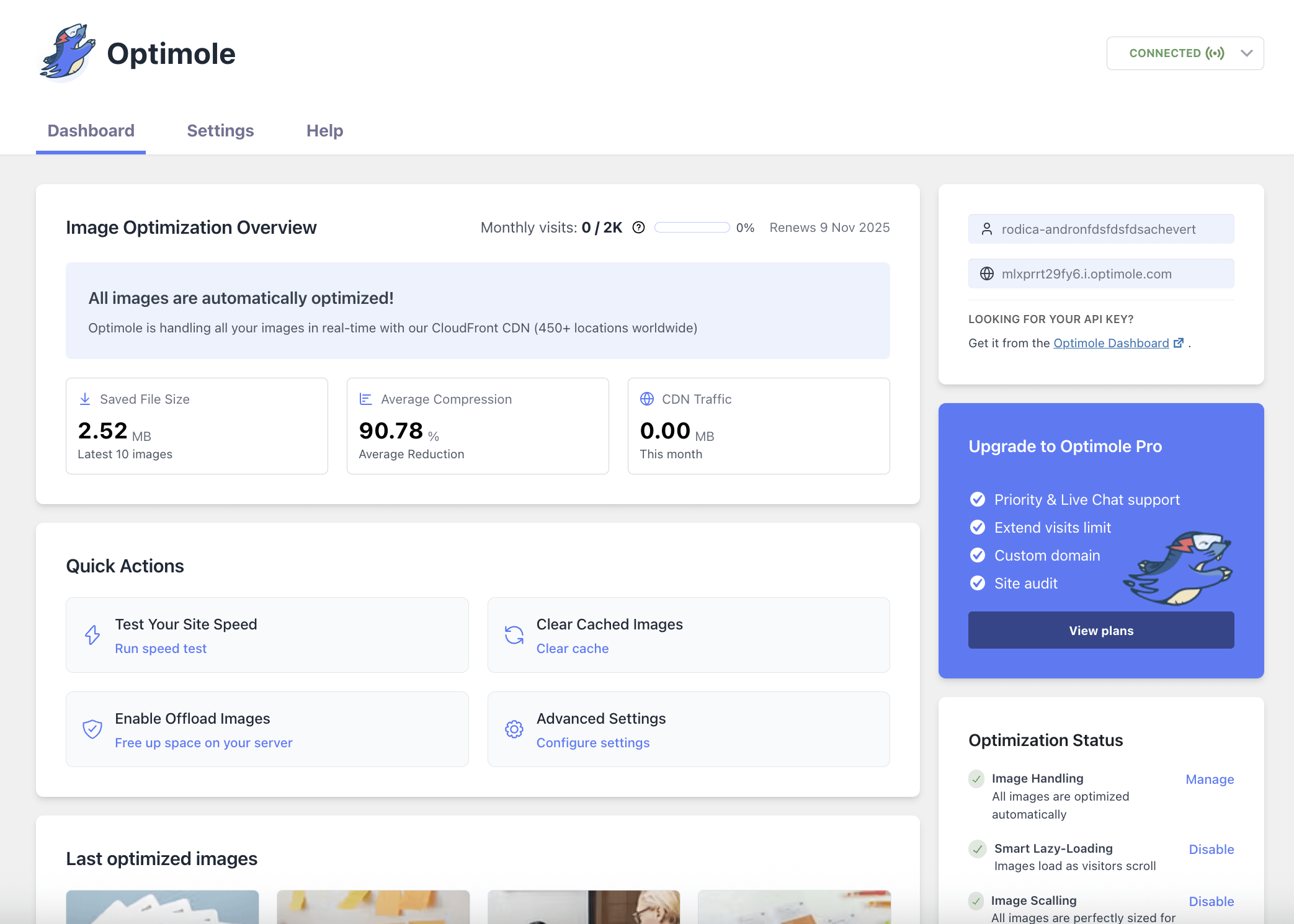The width and height of the screenshot is (1294, 924).
Task: Click the shield Offload Images icon
Action: click(x=92, y=729)
